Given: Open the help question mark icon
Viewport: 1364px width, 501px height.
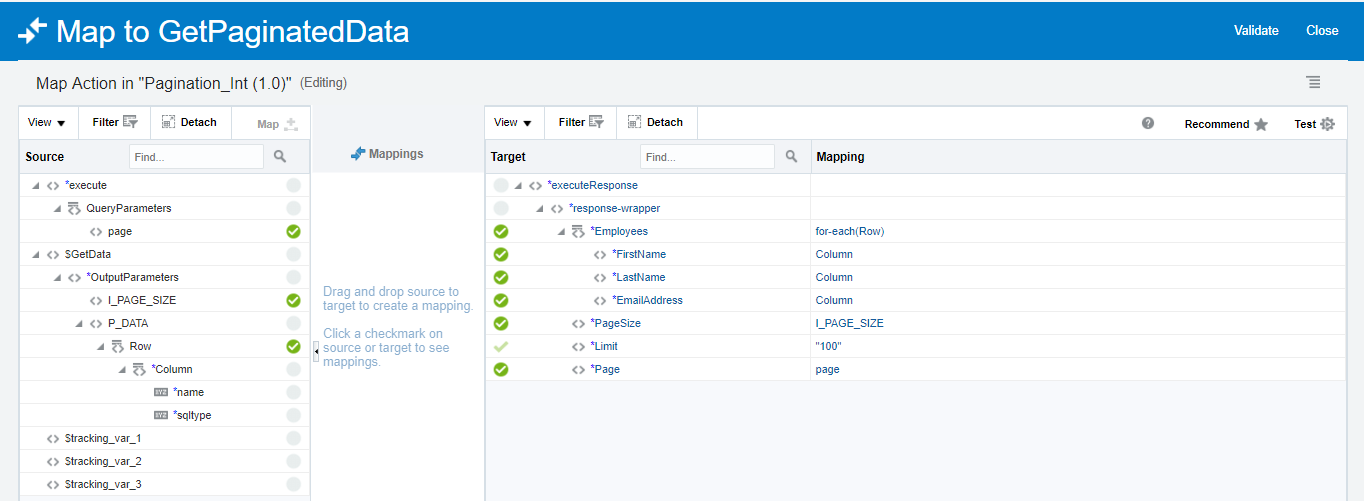Looking at the screenshot, I should pos(1148,123).
